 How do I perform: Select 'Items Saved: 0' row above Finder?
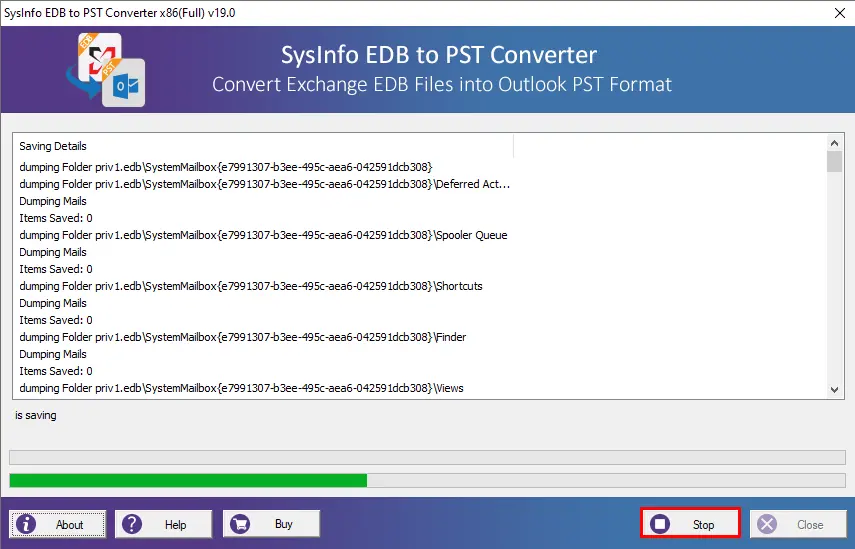coord(56,320)
